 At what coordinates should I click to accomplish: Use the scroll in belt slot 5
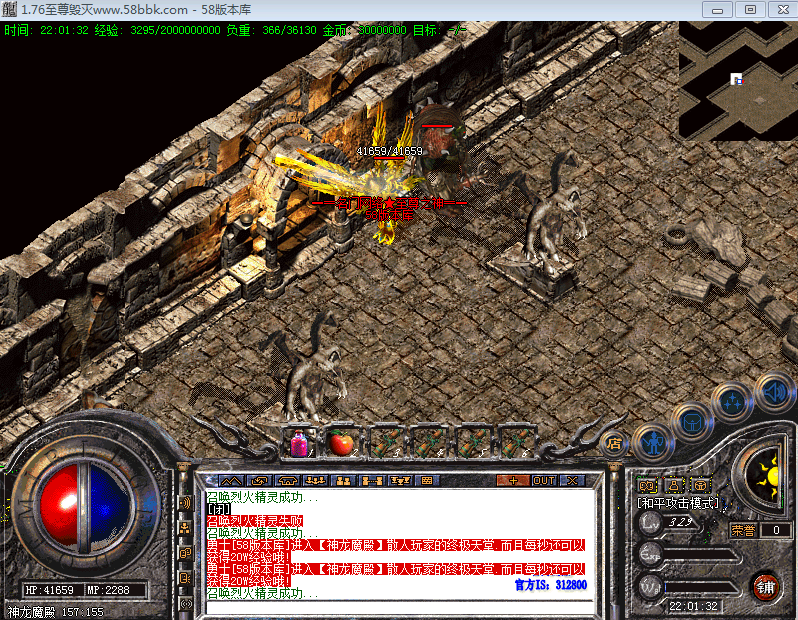point(473,443)
